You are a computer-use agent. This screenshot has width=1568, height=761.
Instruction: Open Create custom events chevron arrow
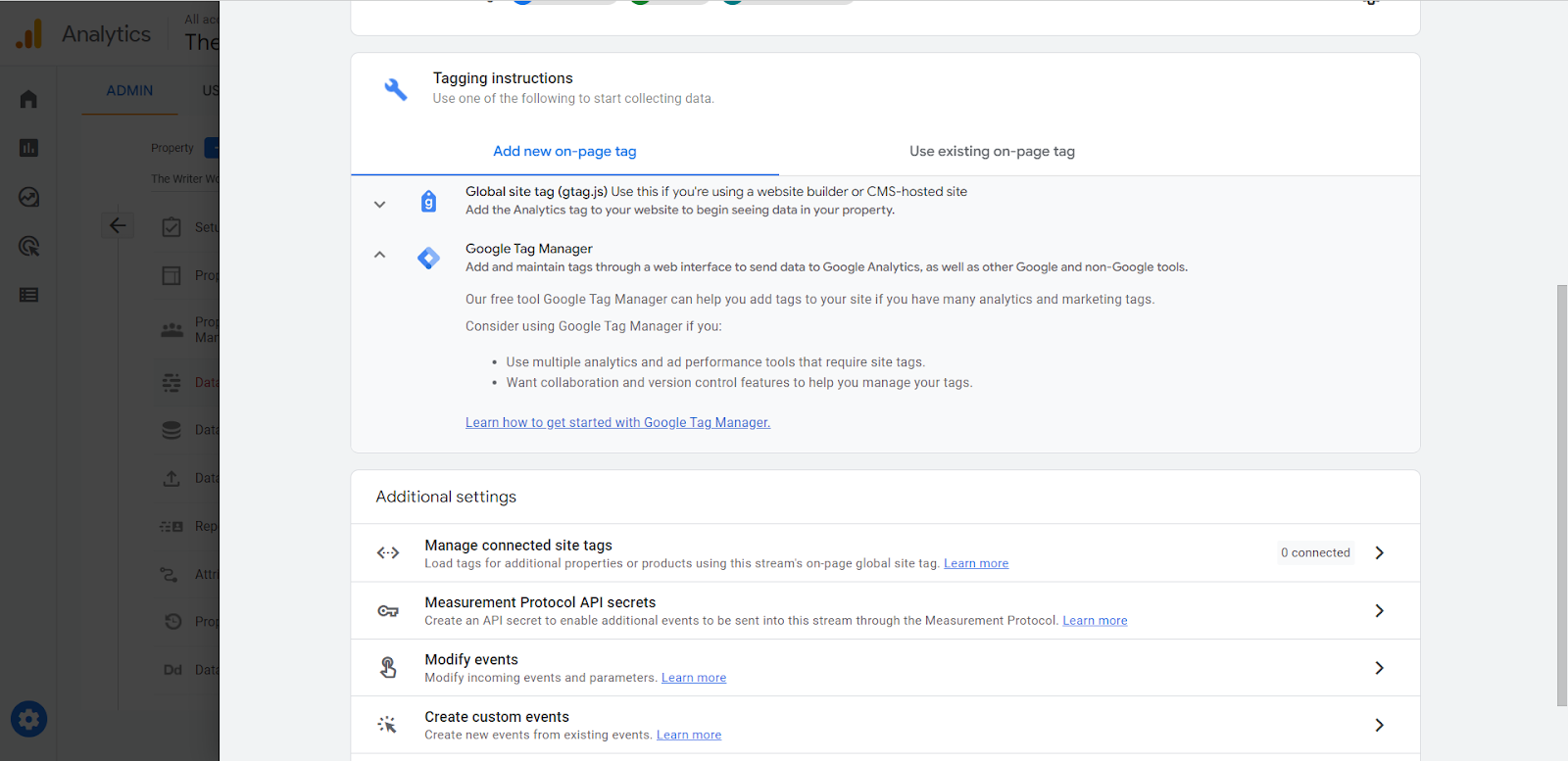coord(1379,725)
